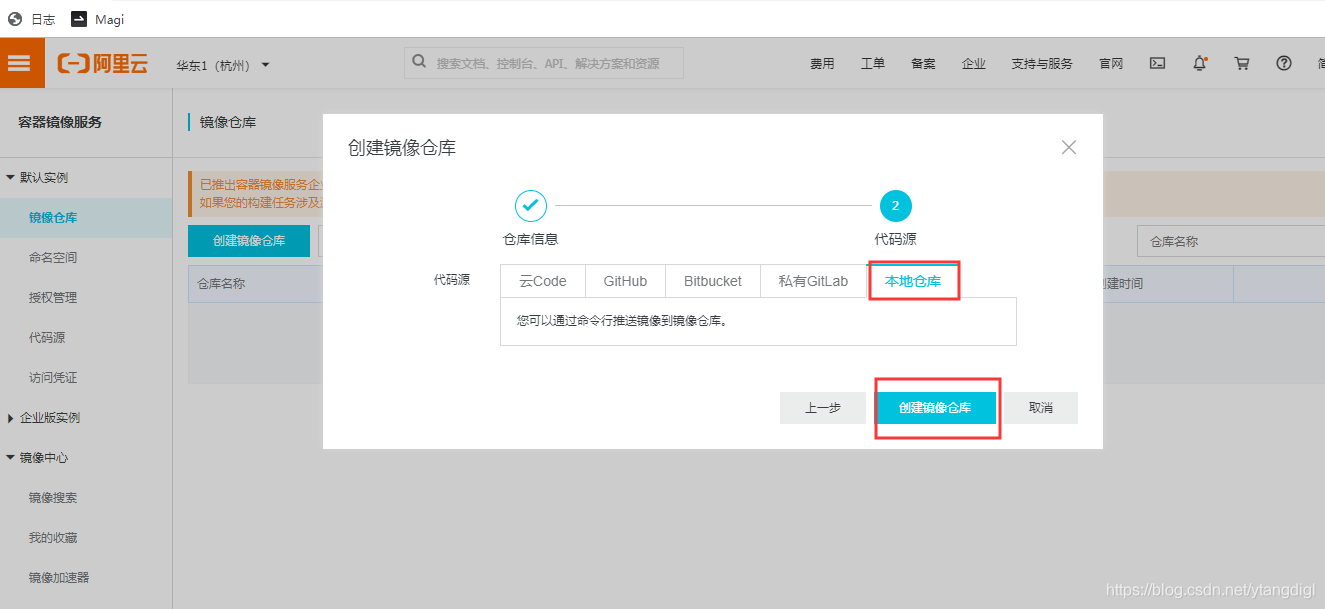Select 代码源 in the sidebar
Image resolution: width=1325 pixels, height=609 pixels.
[47, 337]
